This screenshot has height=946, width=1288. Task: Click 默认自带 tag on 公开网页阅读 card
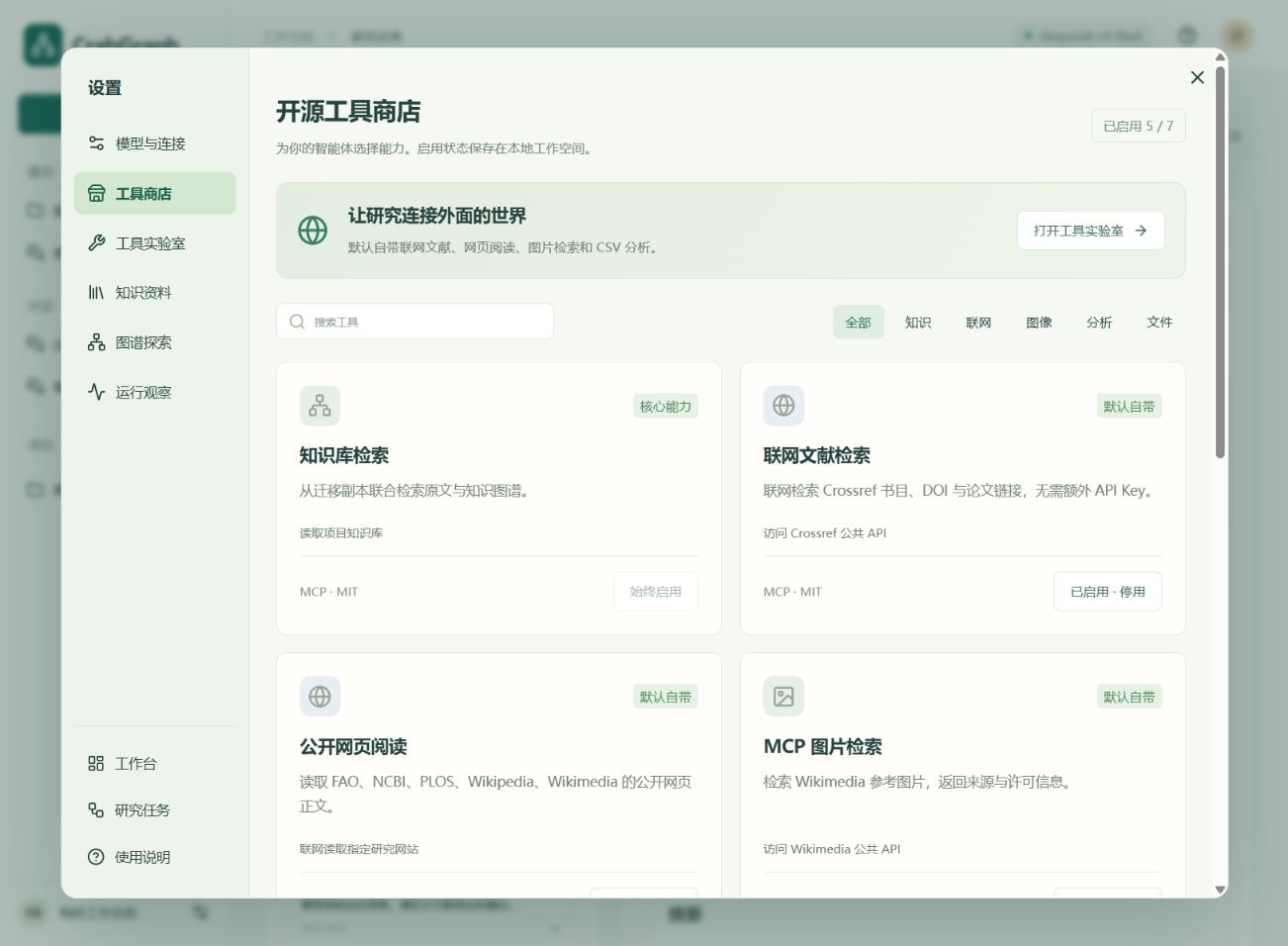click(666, 697)
